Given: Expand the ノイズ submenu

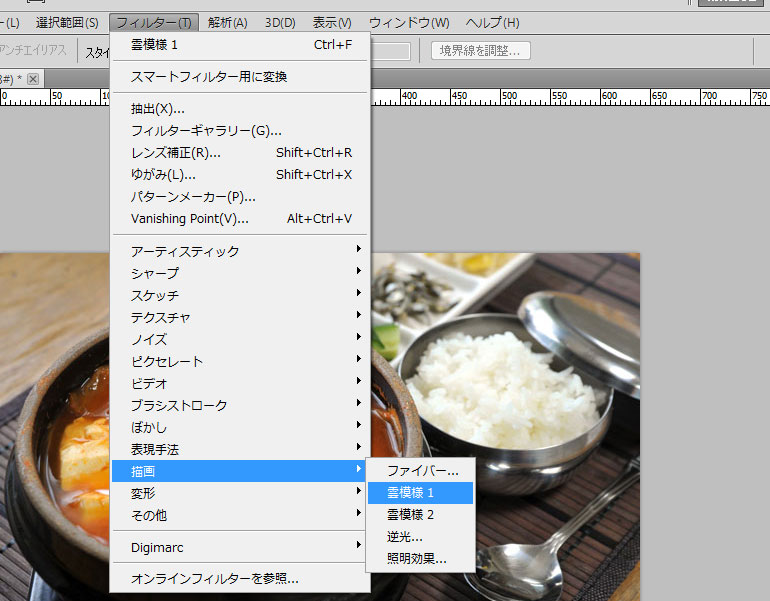Looking at the screenshot, I should coord(241,339).
